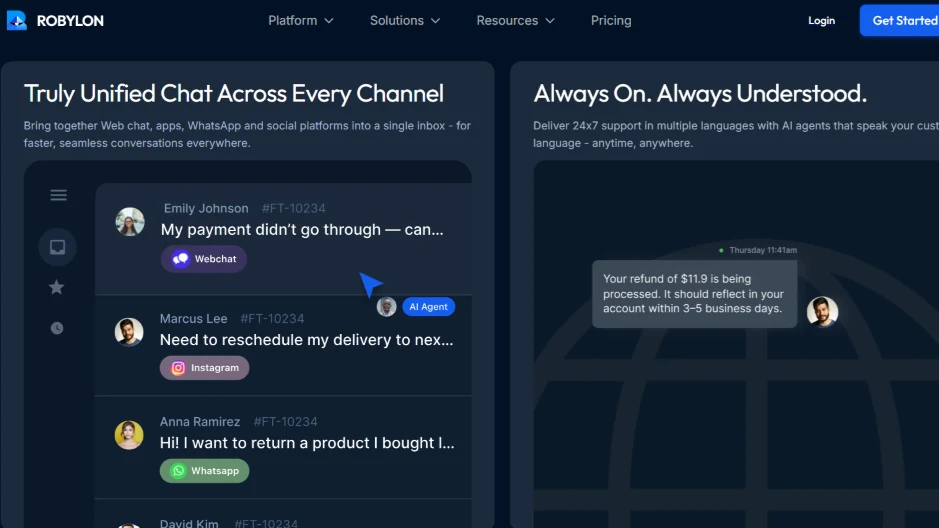
Task: Click the clock history icon
Action: (x=57, y=328)
